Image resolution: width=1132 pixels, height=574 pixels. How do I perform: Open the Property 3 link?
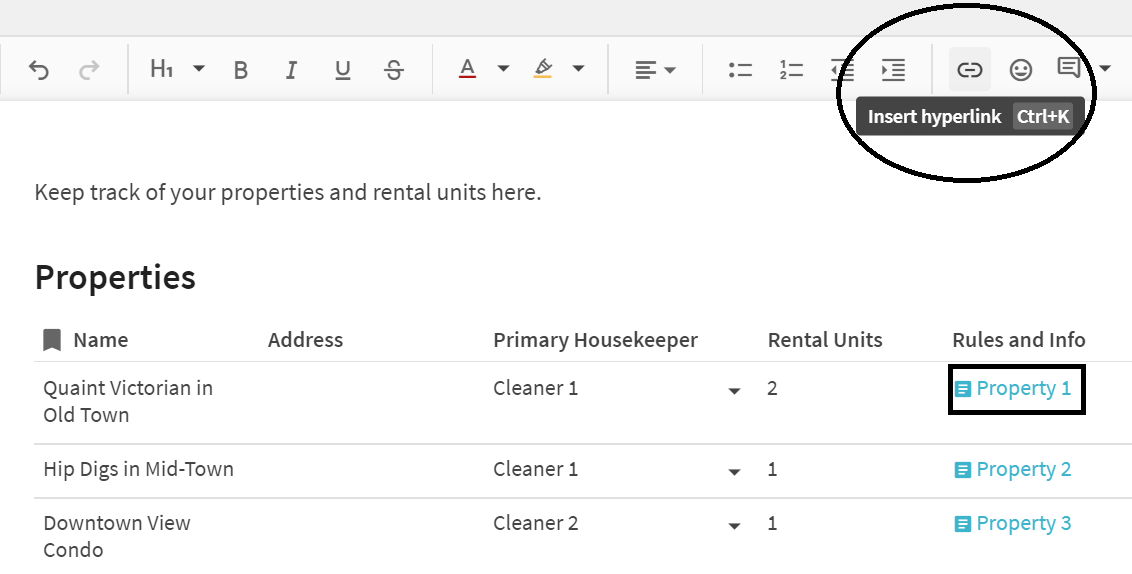(x=1013, y=523)
